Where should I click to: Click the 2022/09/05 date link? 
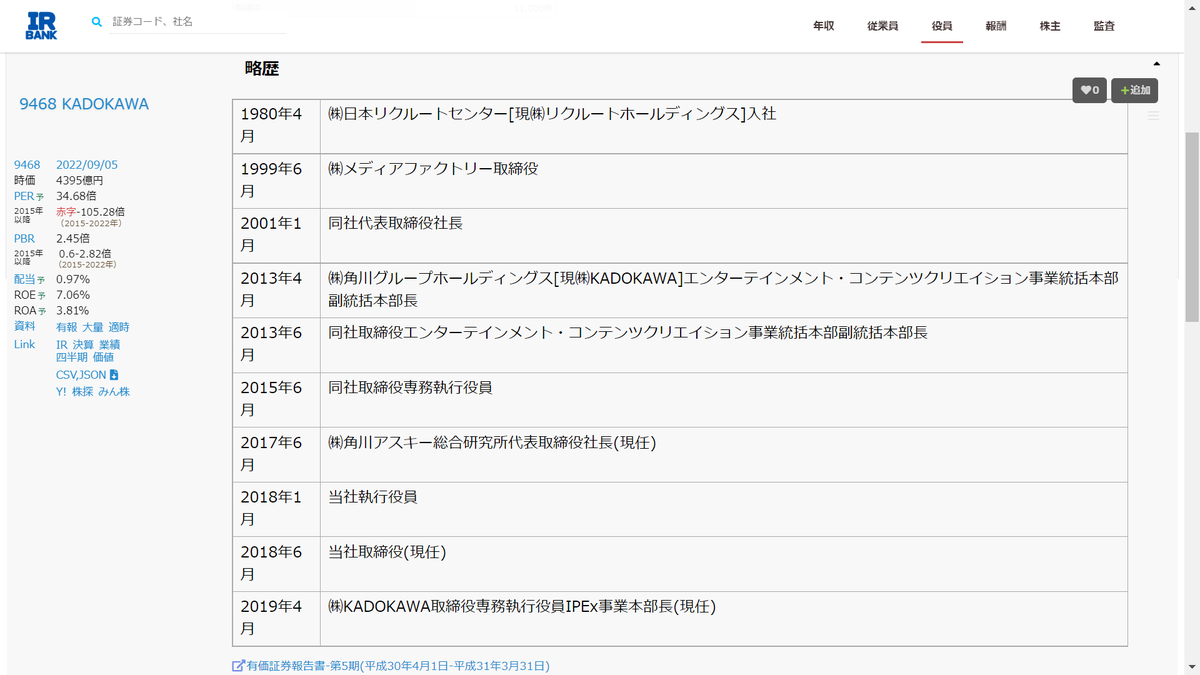[x=87, y=165]
